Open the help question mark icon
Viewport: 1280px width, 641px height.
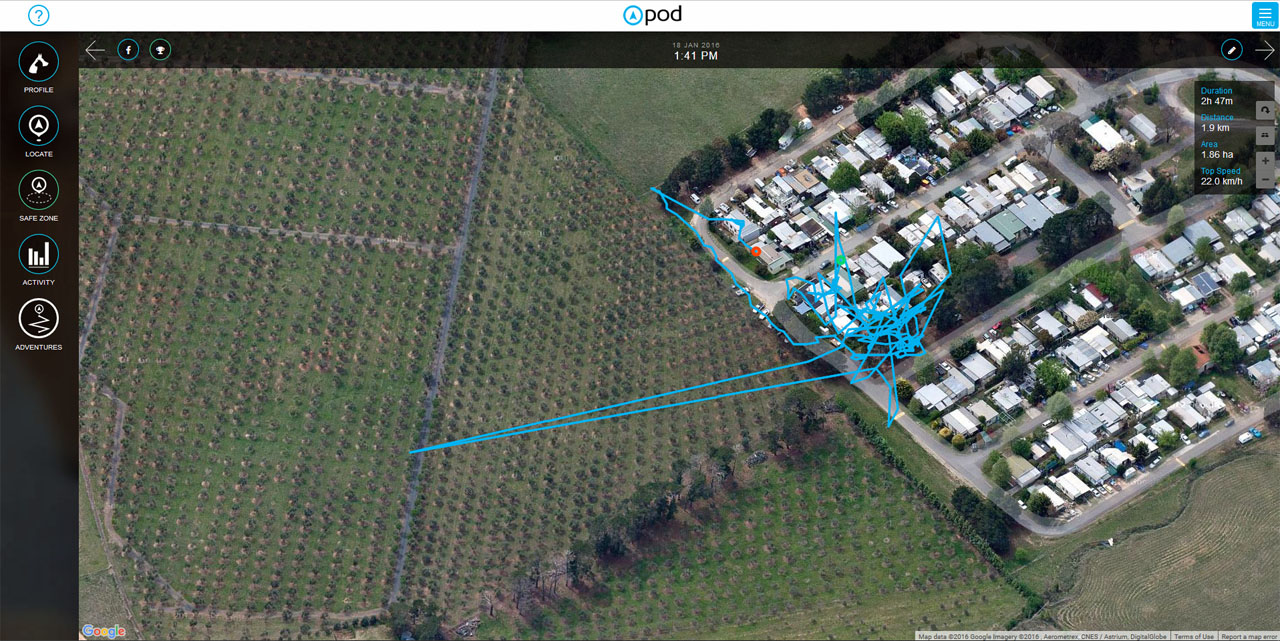click(38, 15)
